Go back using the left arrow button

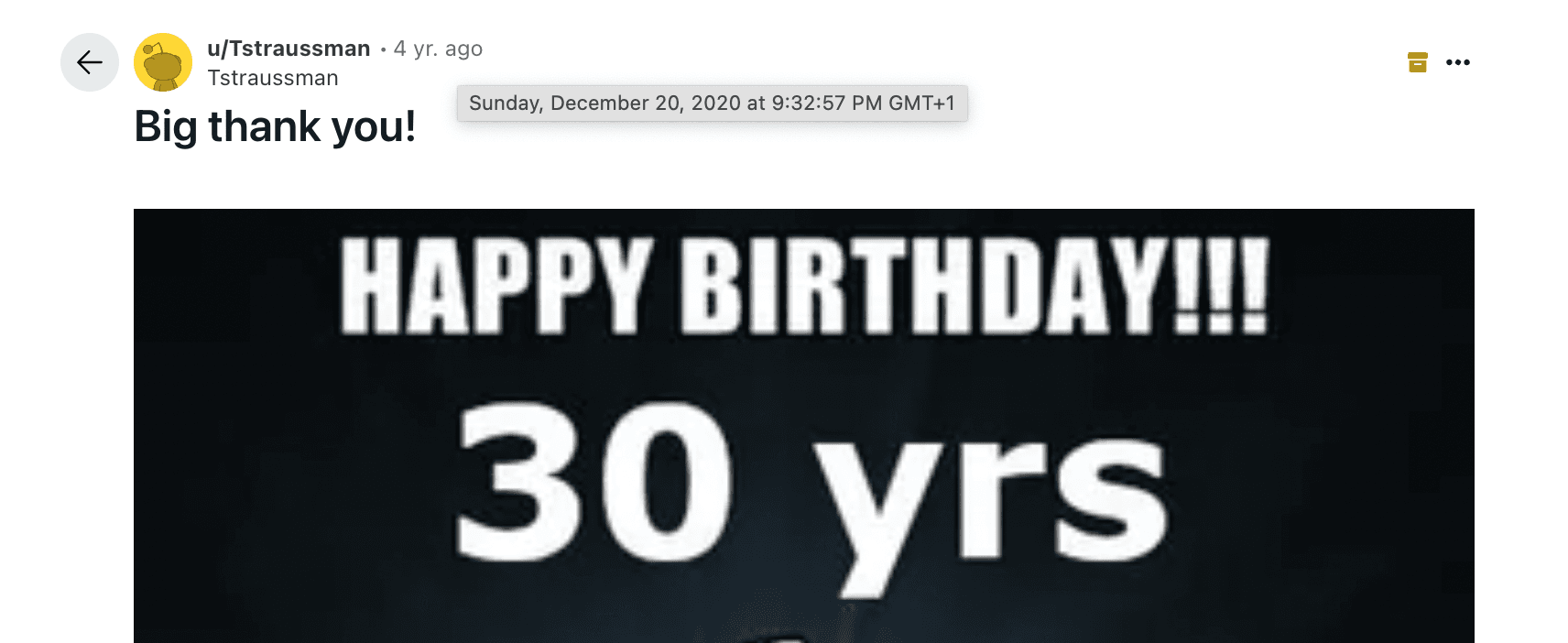(90, 62)
